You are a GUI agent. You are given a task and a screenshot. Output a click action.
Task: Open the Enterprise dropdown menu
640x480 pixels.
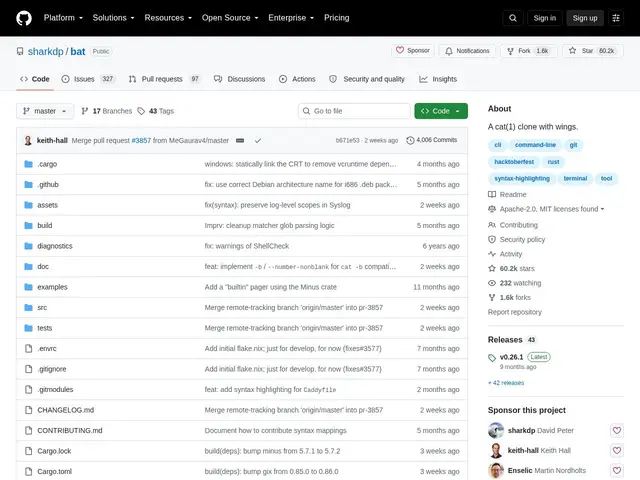[x=291, y=18]
